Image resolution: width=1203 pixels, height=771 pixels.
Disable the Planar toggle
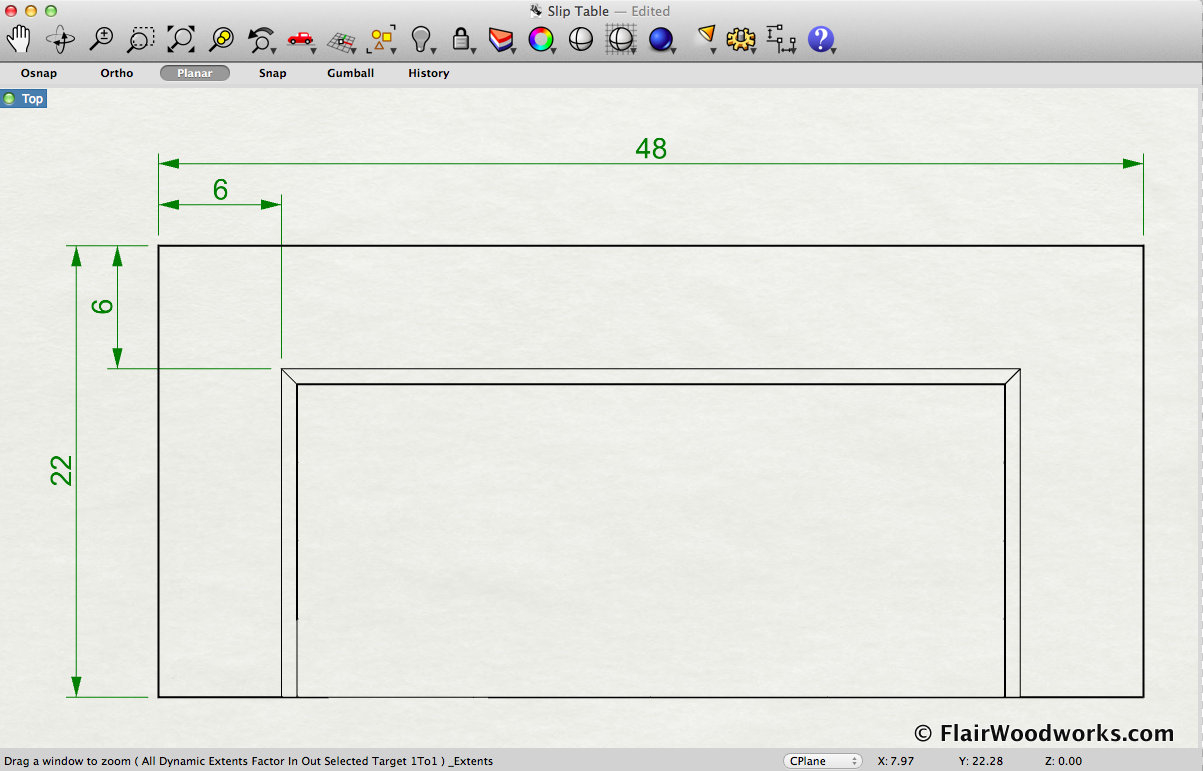pos(195,73)
